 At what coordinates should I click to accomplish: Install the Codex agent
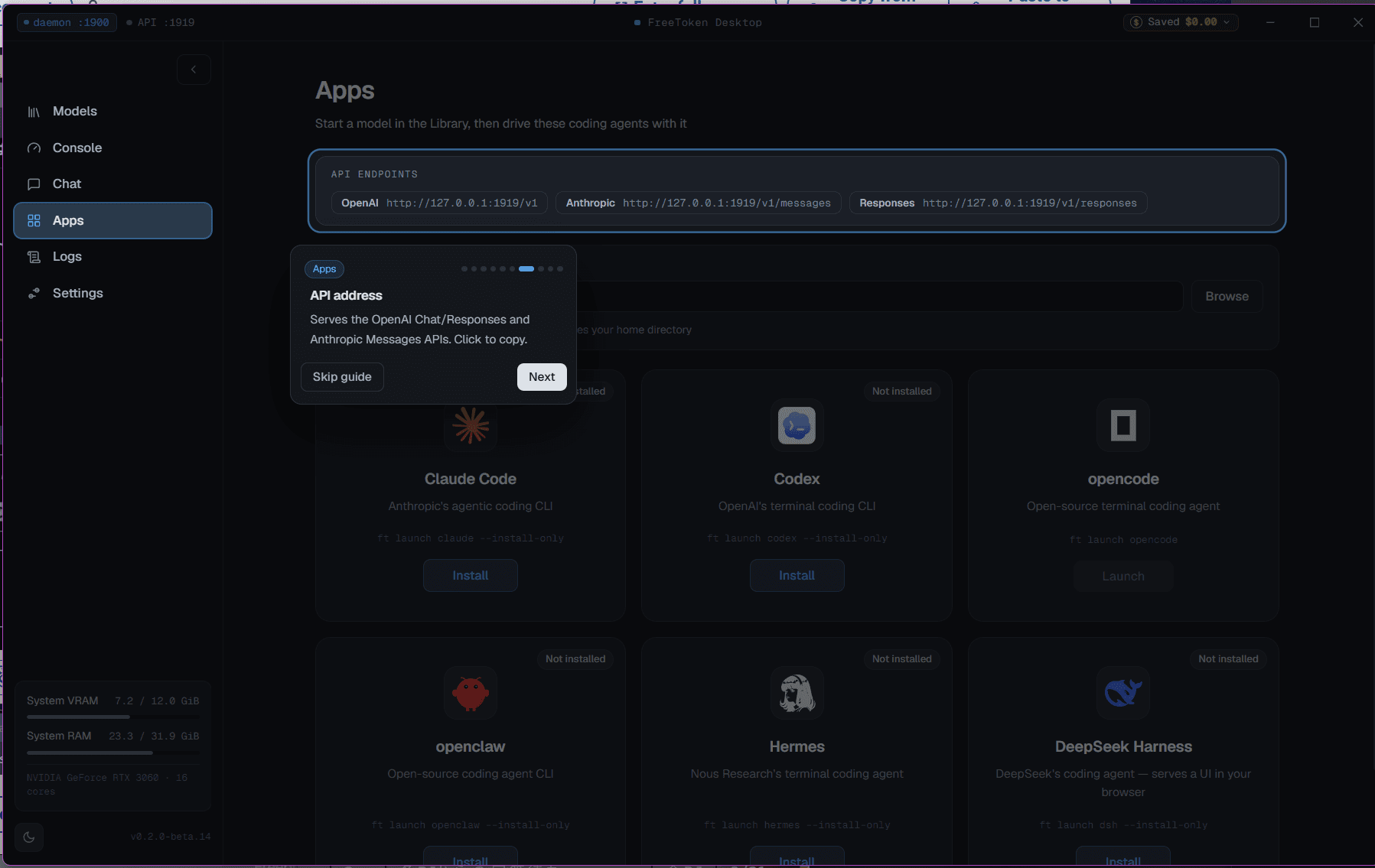pos(797,575)
